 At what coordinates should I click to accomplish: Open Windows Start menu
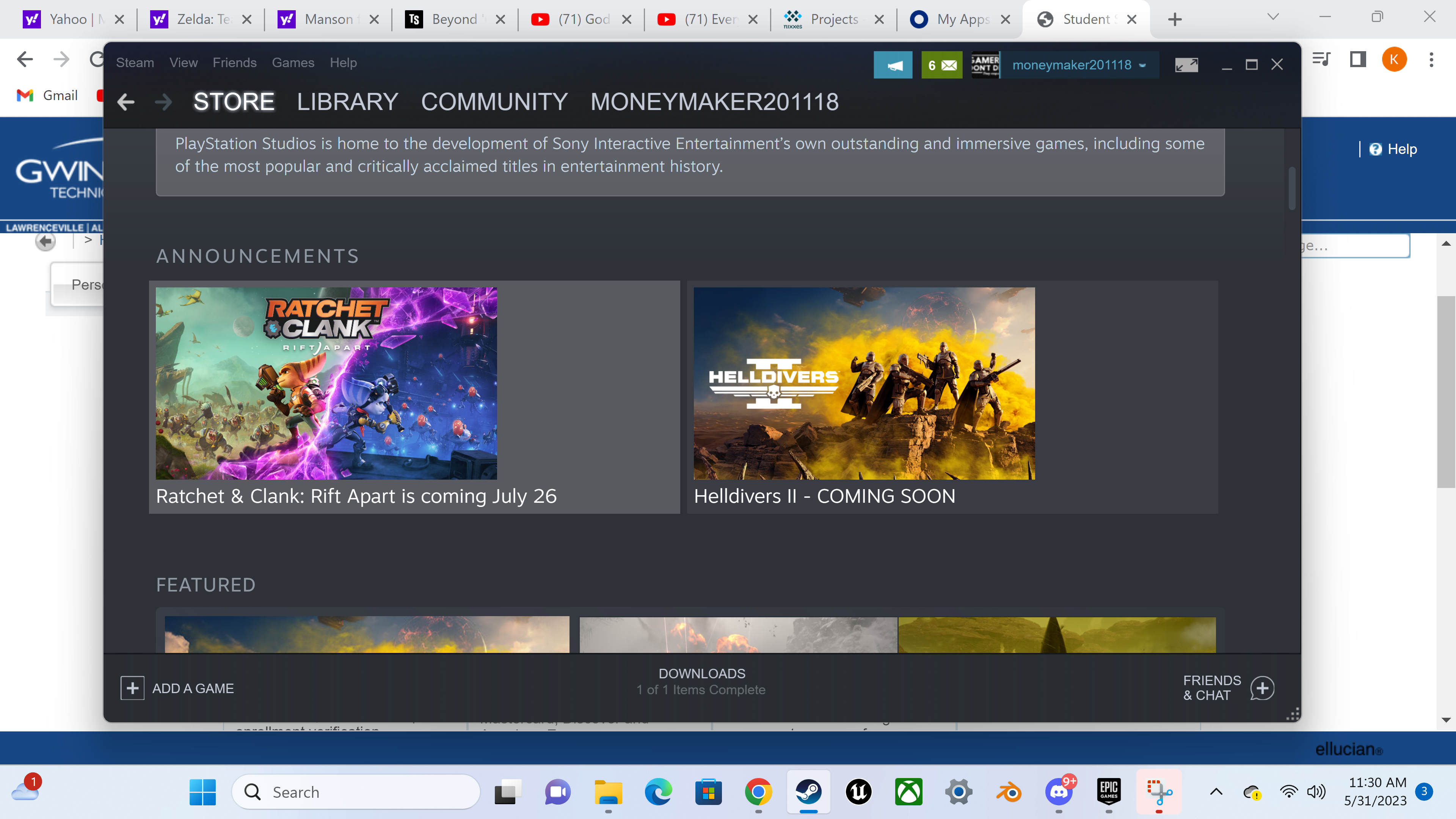202,792
